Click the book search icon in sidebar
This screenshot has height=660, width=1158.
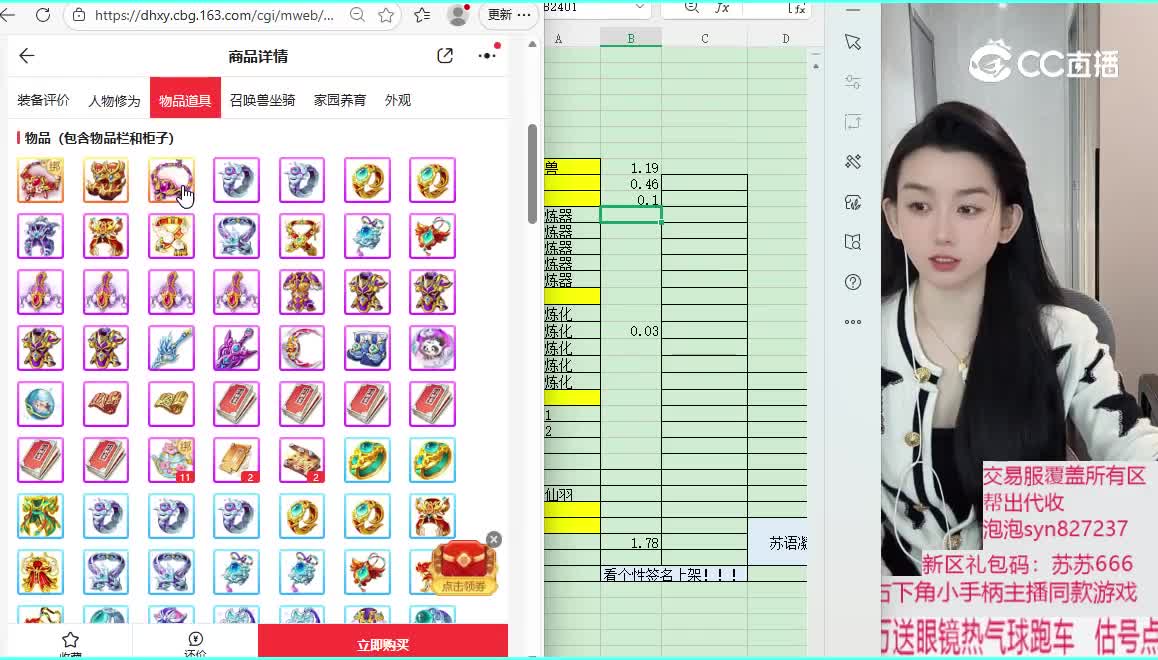coord(853,242)
